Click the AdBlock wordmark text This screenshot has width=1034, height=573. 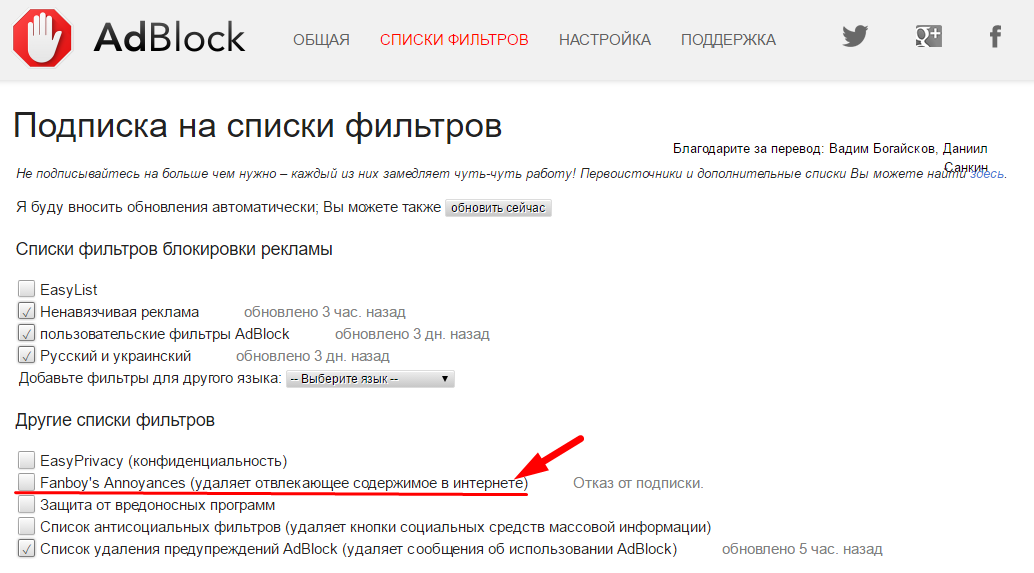coord(169,38)
